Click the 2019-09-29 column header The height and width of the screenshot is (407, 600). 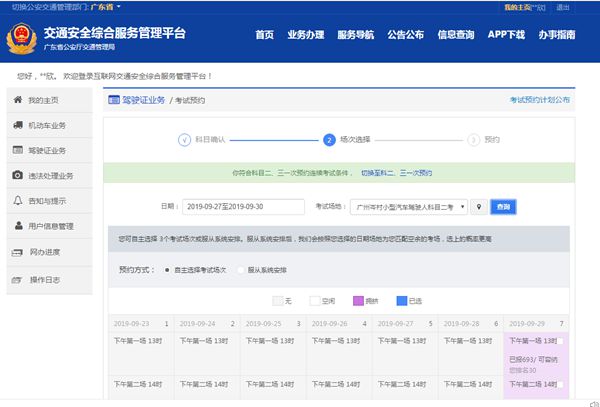(536, 324)
